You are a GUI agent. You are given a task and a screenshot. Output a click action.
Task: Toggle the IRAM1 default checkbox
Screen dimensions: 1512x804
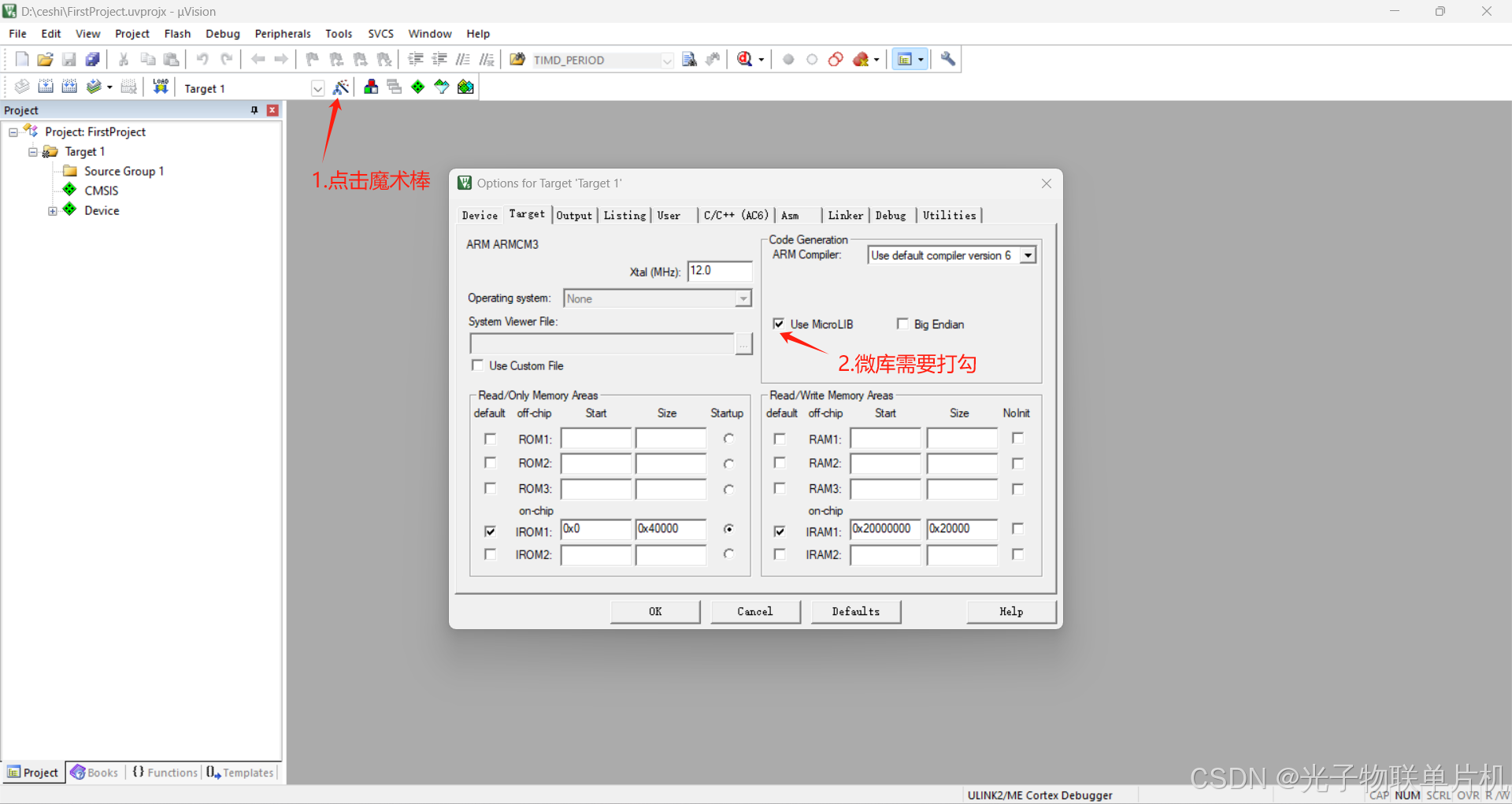(780, 532)
